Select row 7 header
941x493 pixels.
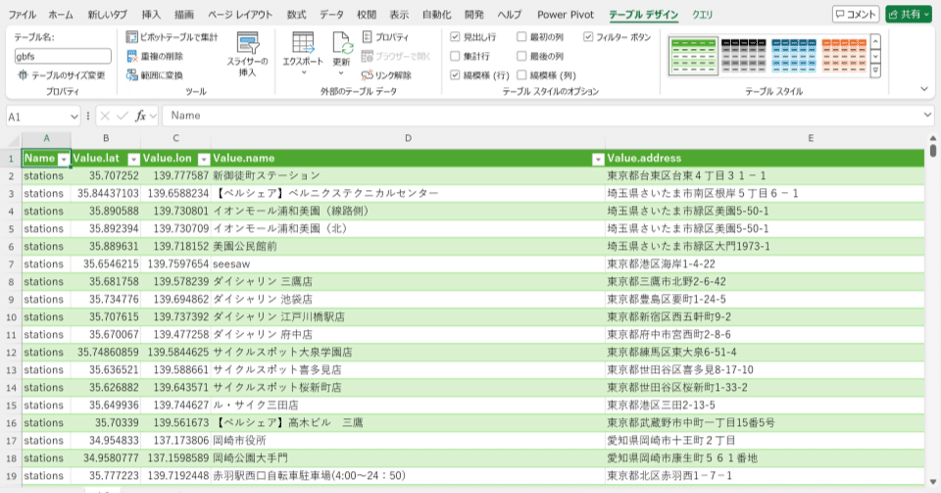pos(11,264)
